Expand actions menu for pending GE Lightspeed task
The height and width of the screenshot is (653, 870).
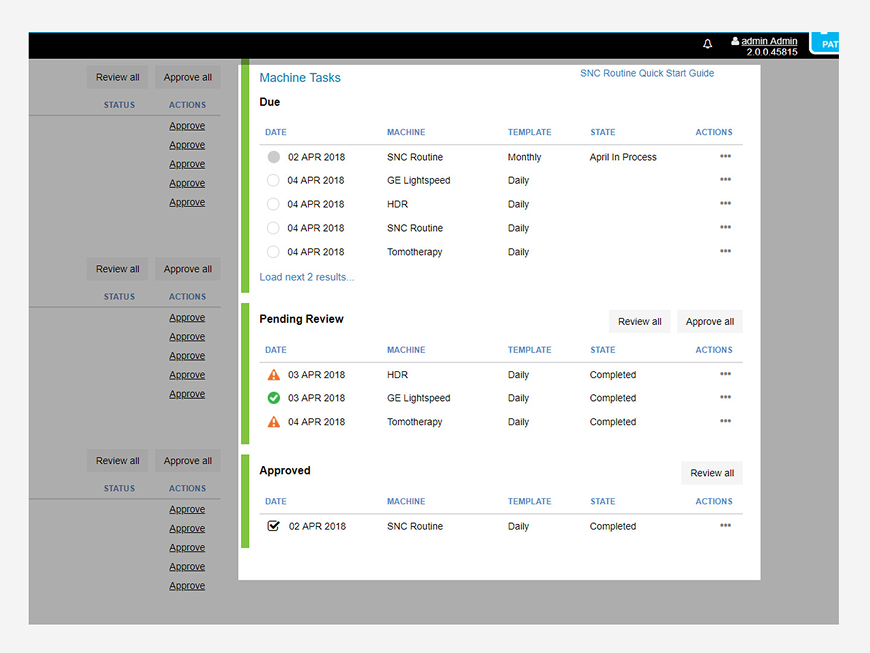click(725, 397)
